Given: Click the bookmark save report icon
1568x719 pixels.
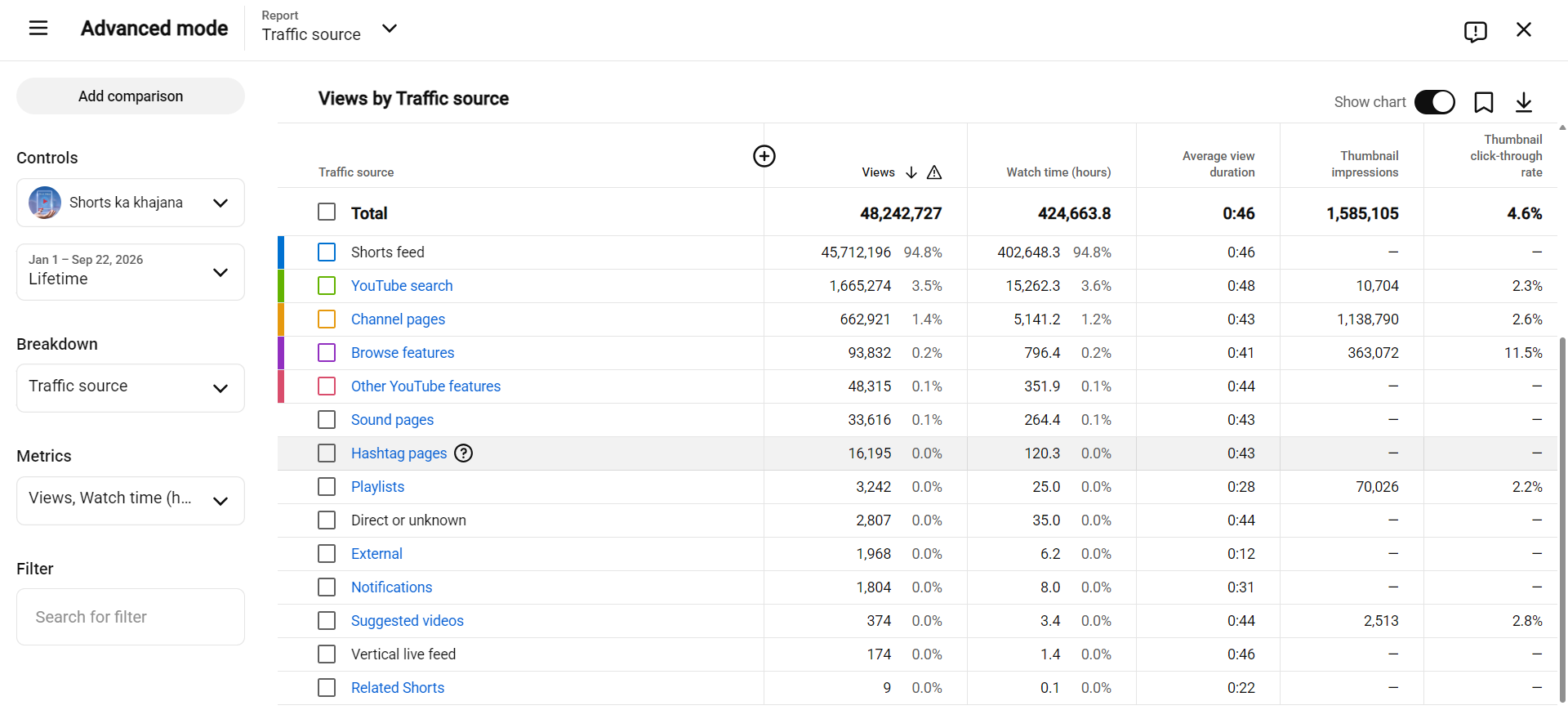Looking at the screenshot, I should tap(1484, 102).
